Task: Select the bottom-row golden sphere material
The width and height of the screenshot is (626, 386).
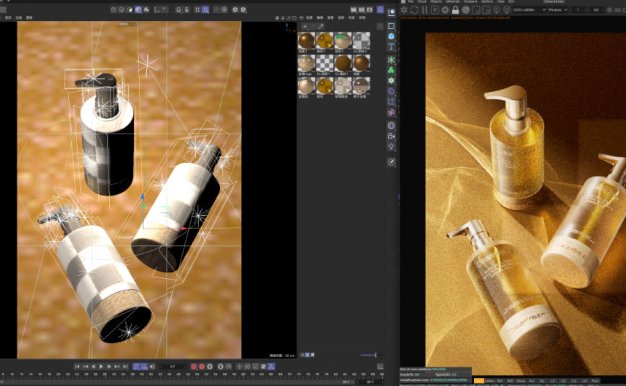Action: click(x=325, y=85)
